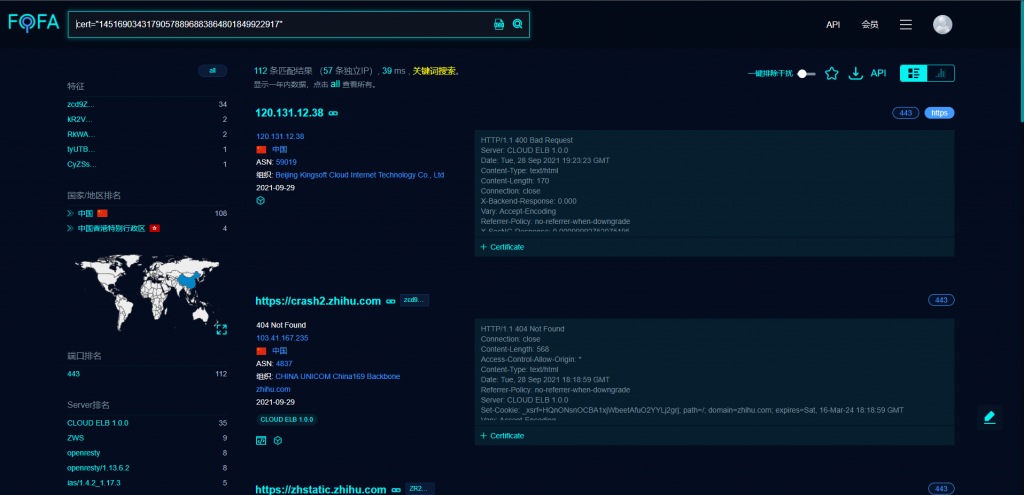Open https://crash2.zhihu.com result heading

[x=318, y=301]
